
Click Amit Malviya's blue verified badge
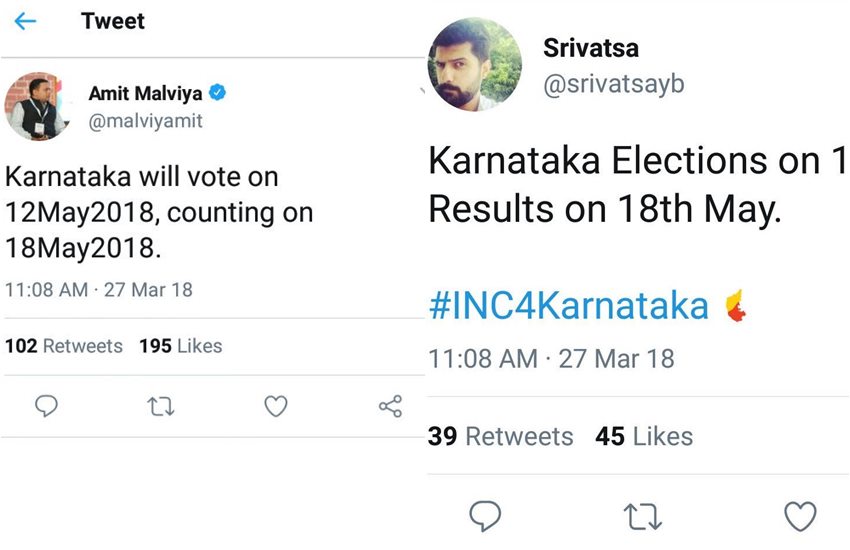click(x=217, y=93)
